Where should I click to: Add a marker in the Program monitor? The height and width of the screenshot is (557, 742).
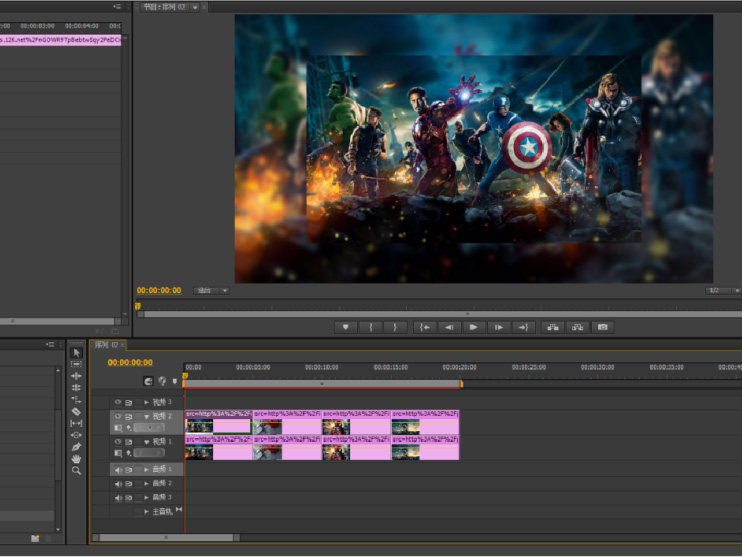[x=345, y=327]
